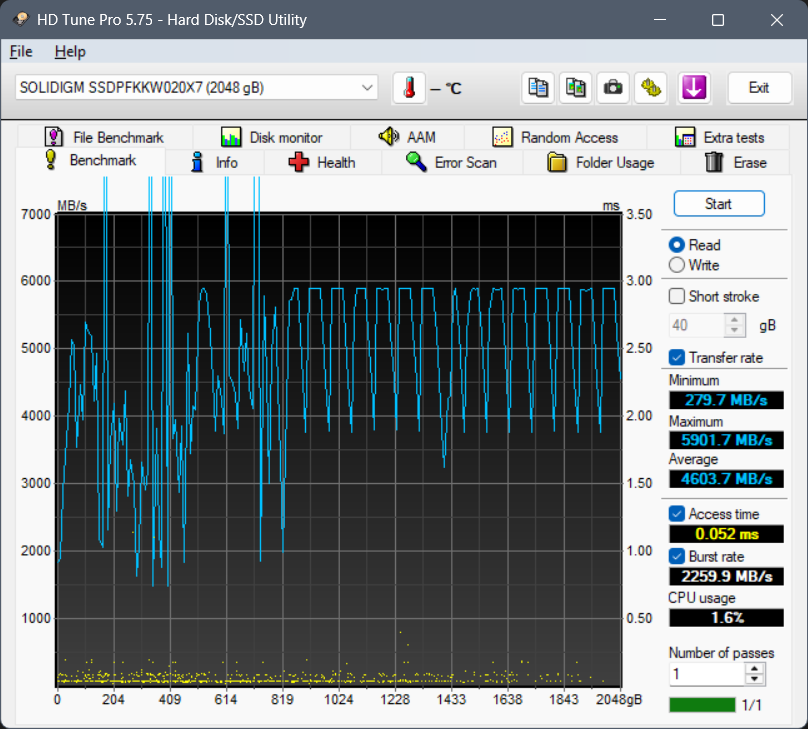Open the Extra tests tab
808x729 pixels.
pos(719,138)
